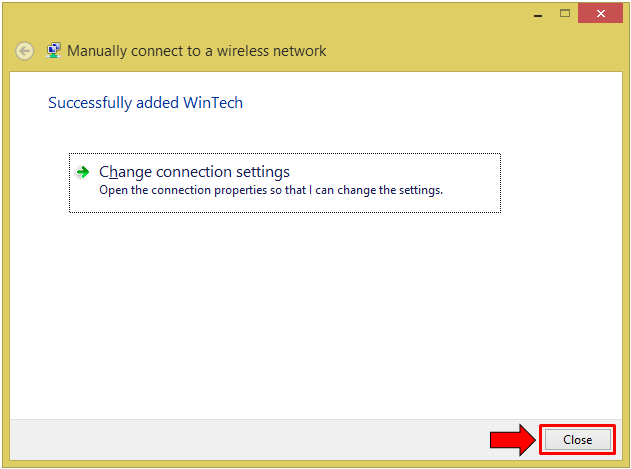Click the 'Open the connection properties' description text
631x469 pixels.
tap(270, 190)
